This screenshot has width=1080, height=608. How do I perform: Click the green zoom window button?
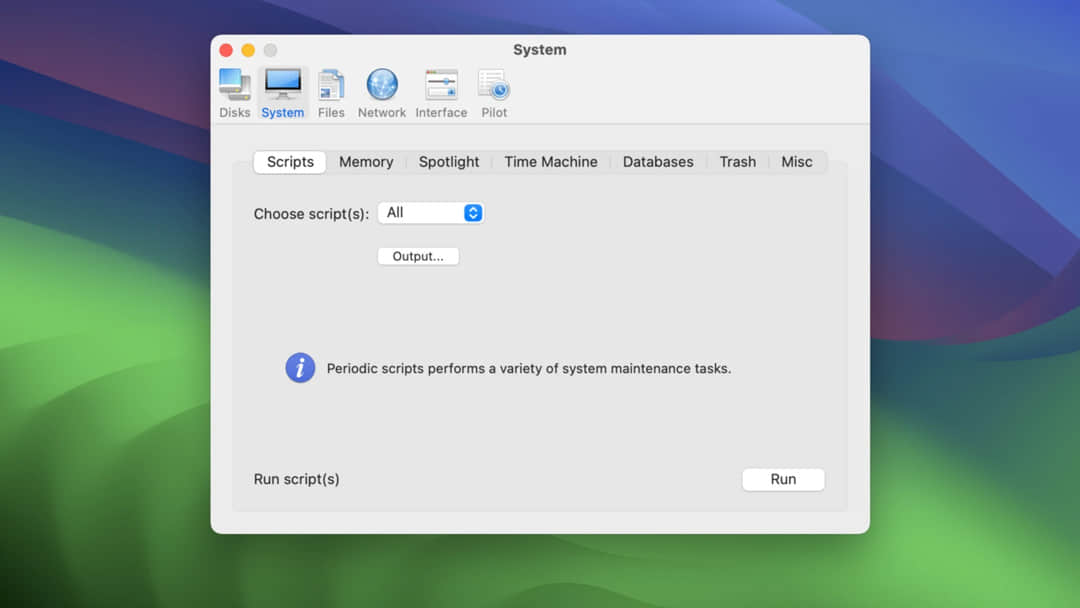click(x=270, y=49)
